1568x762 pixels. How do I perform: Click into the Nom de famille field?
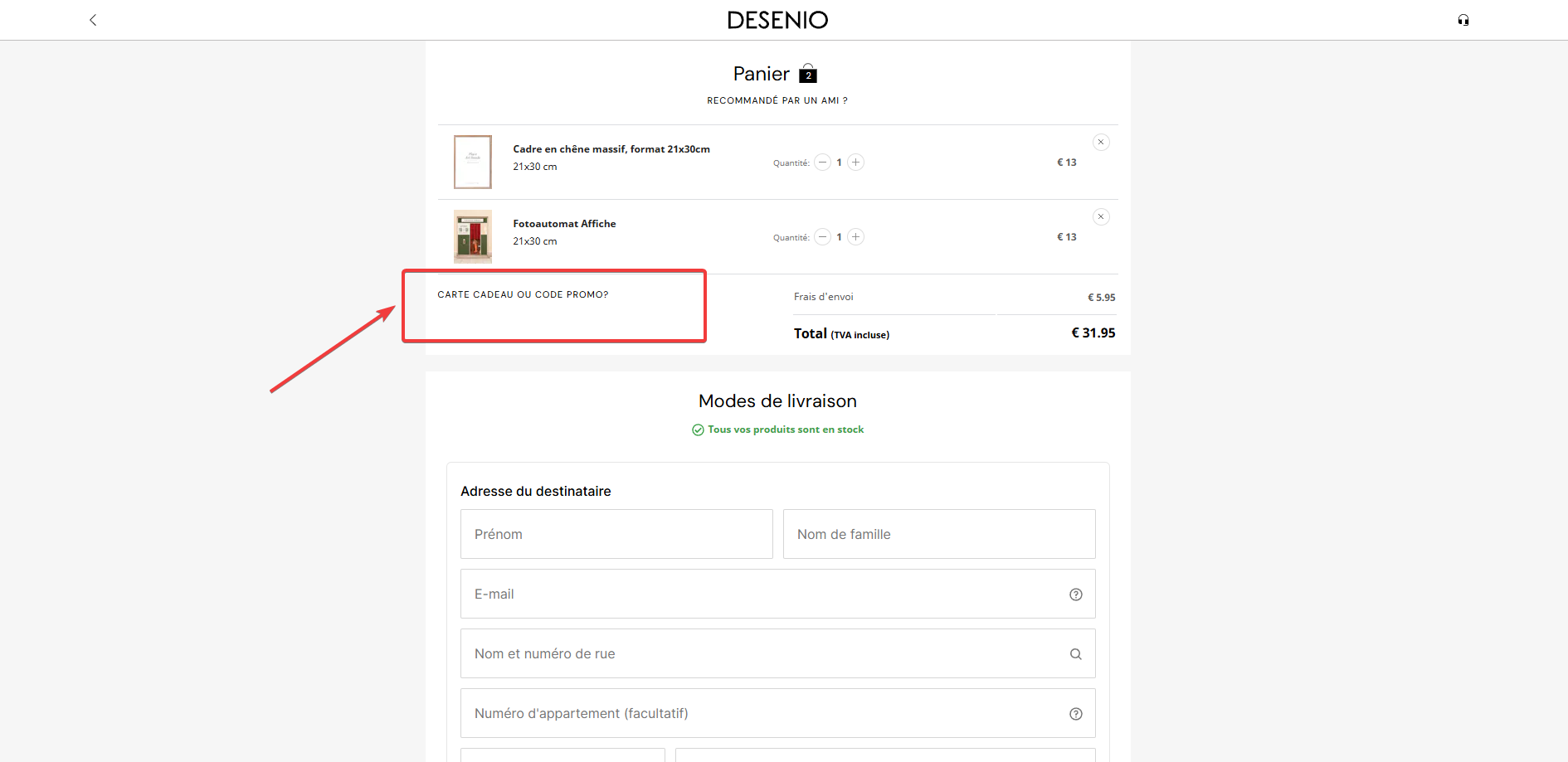click(939, 534)
